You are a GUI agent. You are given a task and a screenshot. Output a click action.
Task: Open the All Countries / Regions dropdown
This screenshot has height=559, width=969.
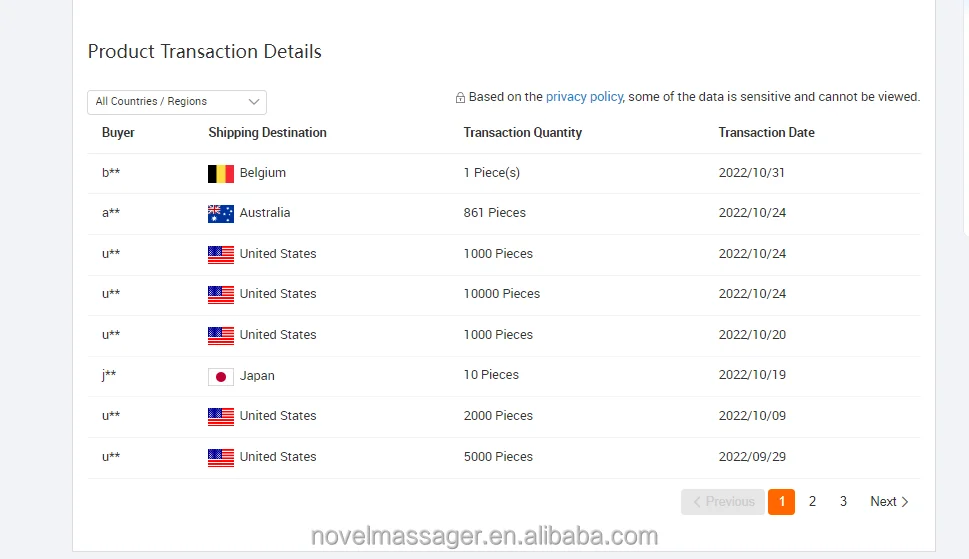(176, 102)
